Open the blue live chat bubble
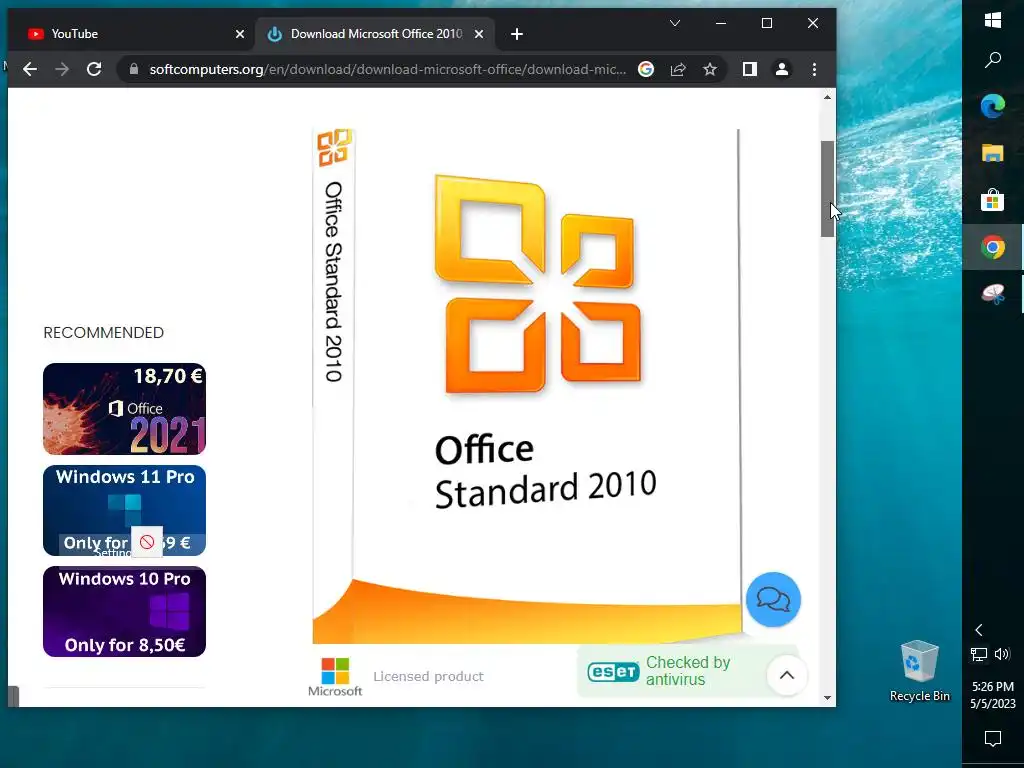Viewport: 1024px width, 768px height. [773, 600]
